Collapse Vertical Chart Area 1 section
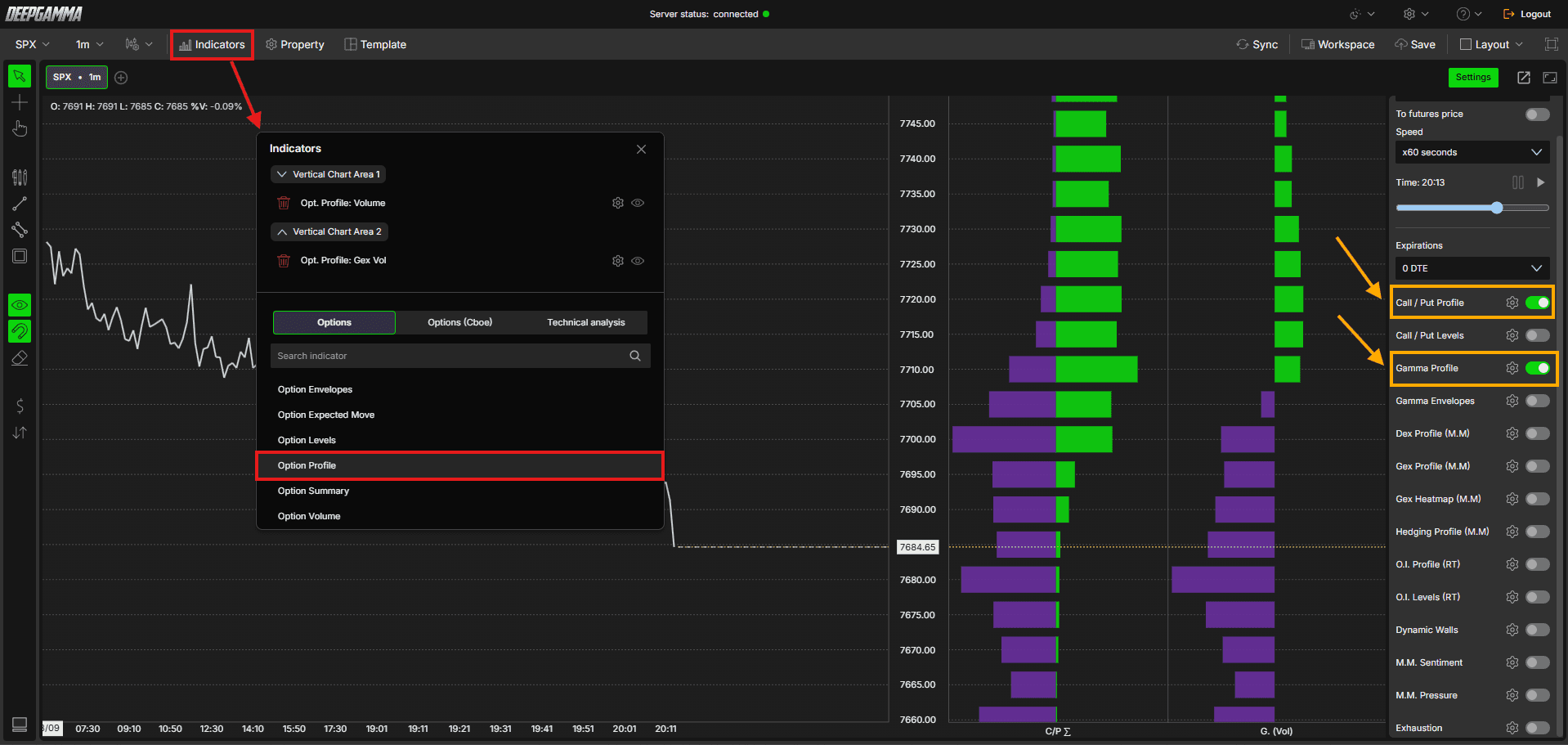The width and height of the screenshot is (1568, 745). [x=329, y=174]
